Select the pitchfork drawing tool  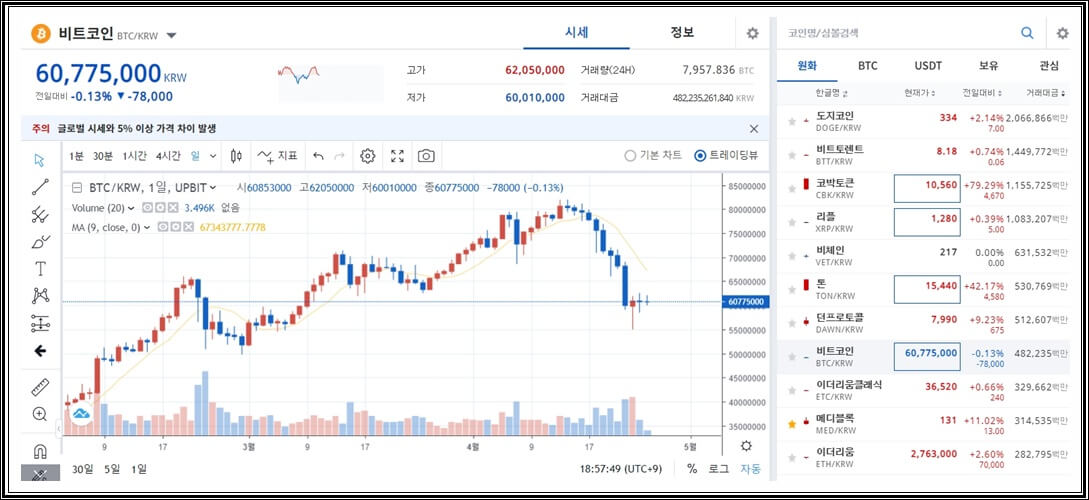pyautogui.click(x=40, y=215)
